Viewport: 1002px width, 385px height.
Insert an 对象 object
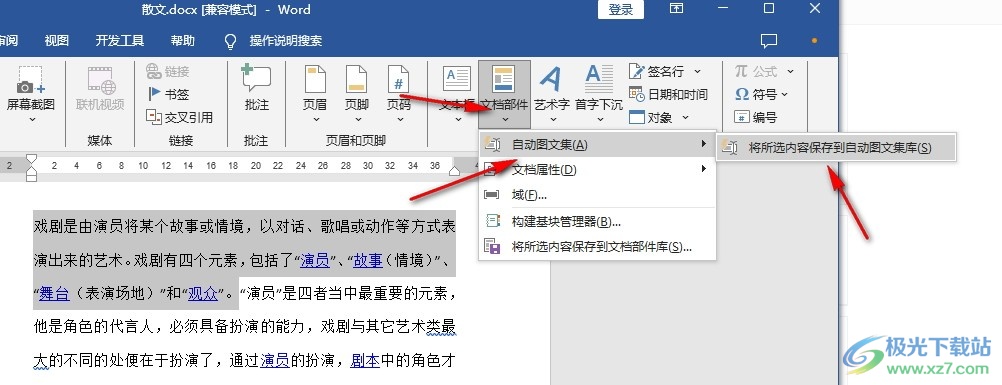point(652,118)
